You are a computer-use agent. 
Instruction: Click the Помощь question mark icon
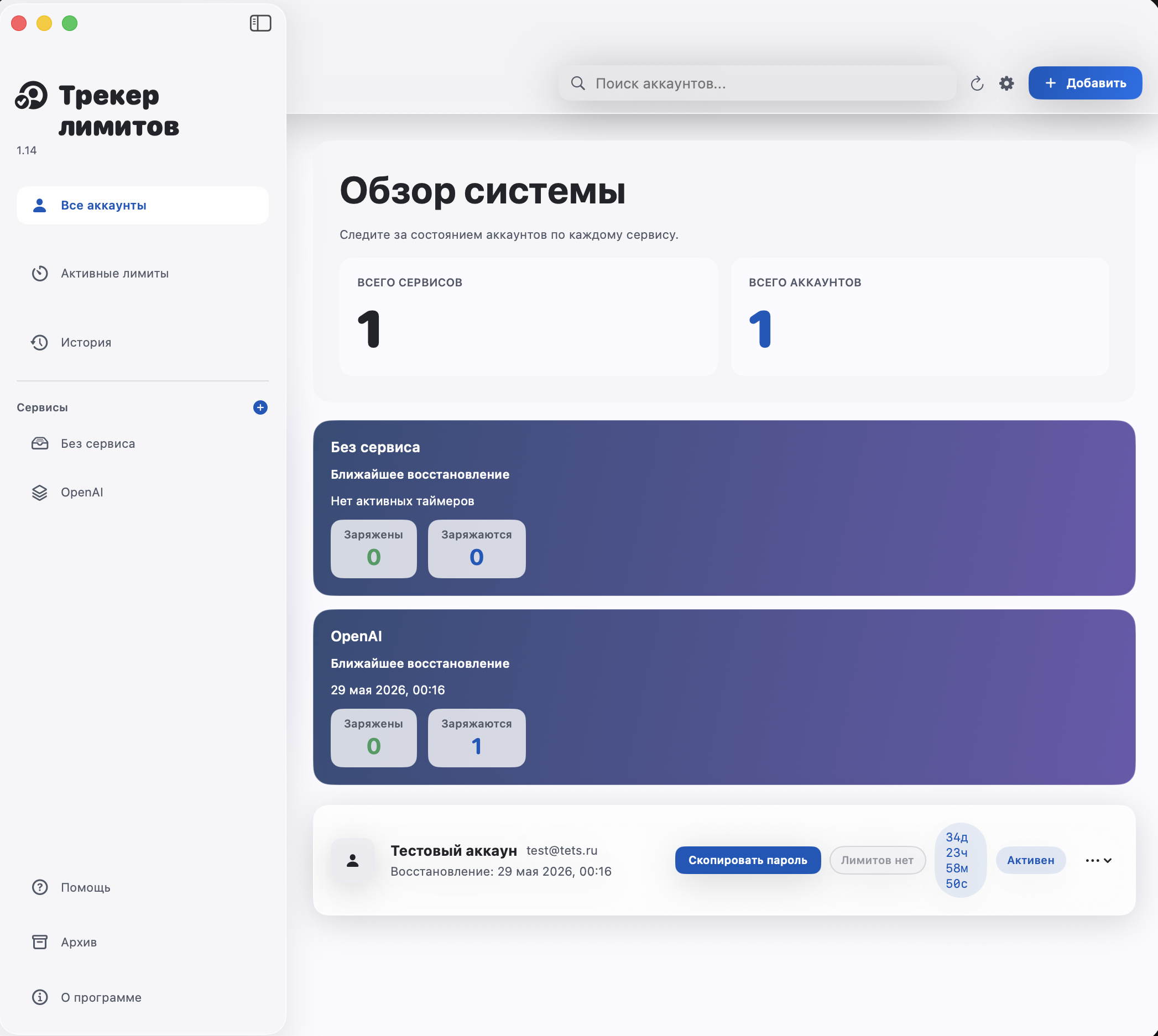39,887
